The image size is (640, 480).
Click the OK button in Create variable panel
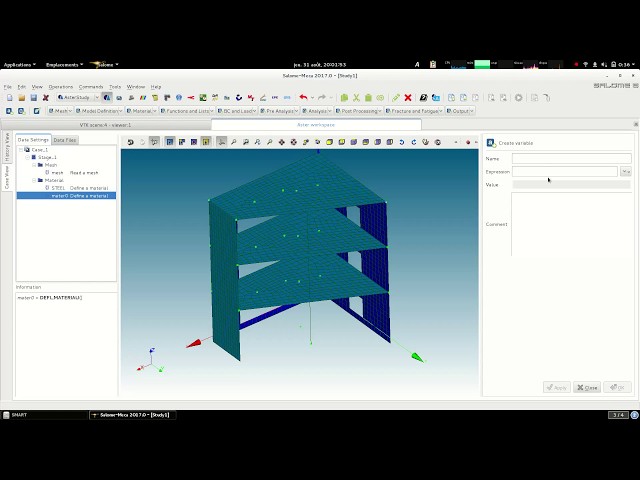[618, 387]
